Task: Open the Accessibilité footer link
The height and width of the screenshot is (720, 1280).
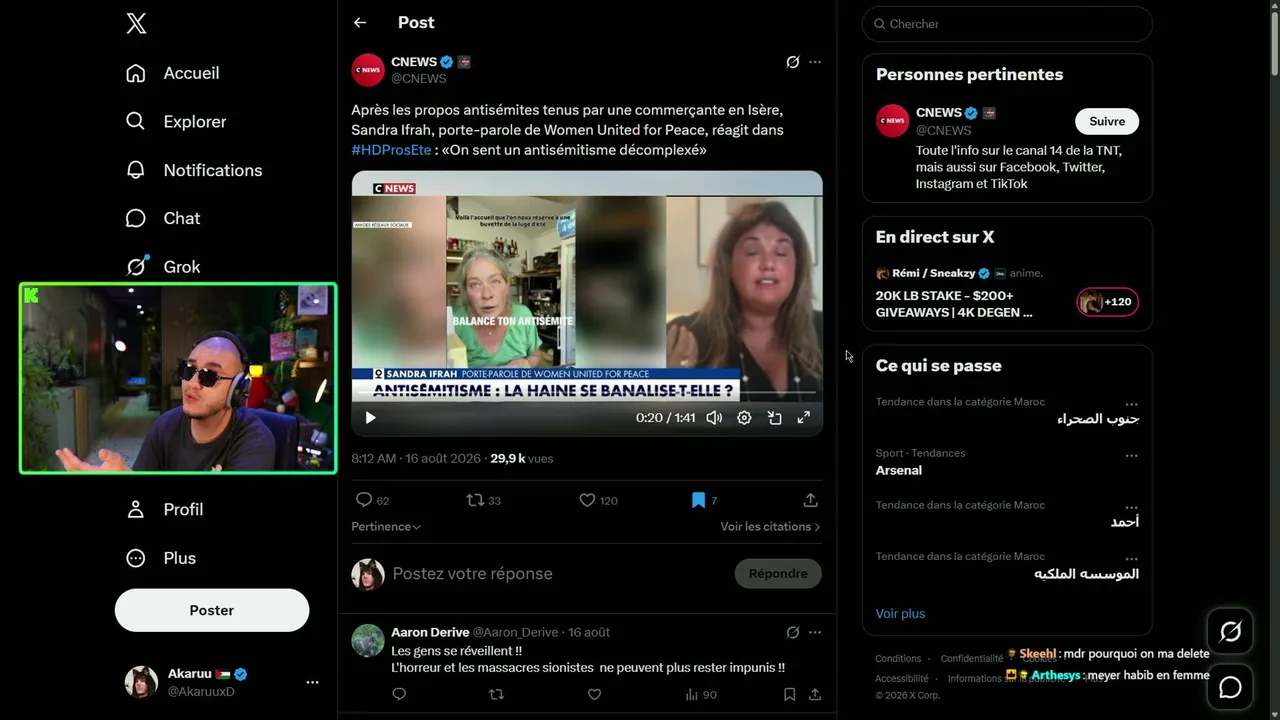Action: (x=902, y=678)
